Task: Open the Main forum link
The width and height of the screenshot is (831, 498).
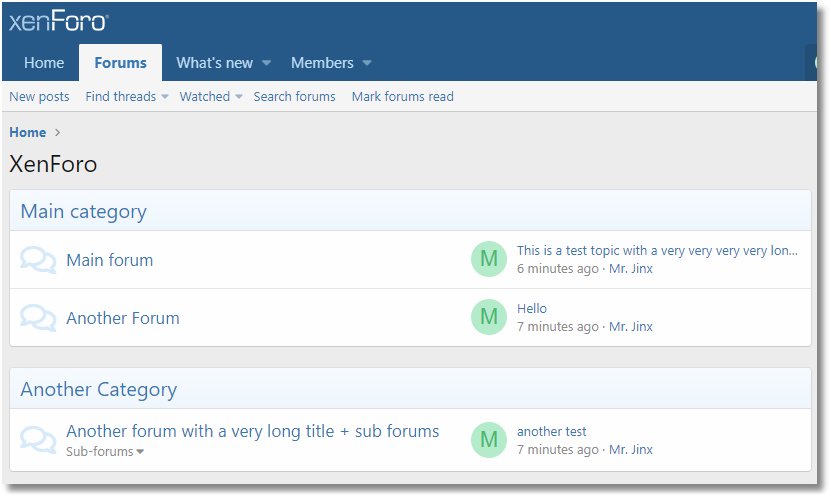Action: 110,260
